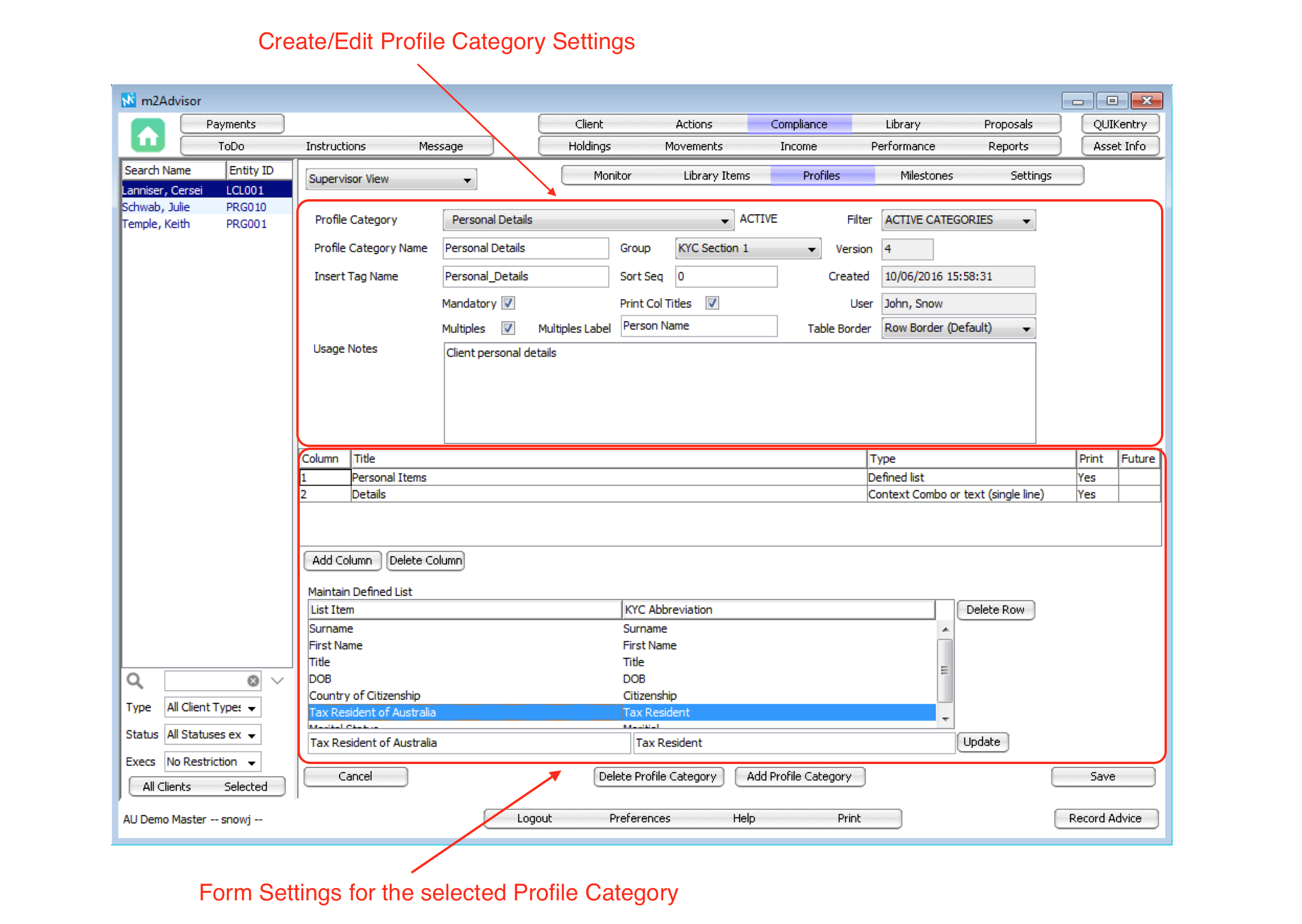Image resolution: width=1302 pixels, height=924 pixels.
Task: Expand the chevron beside the search box
Action: [277, 681]
